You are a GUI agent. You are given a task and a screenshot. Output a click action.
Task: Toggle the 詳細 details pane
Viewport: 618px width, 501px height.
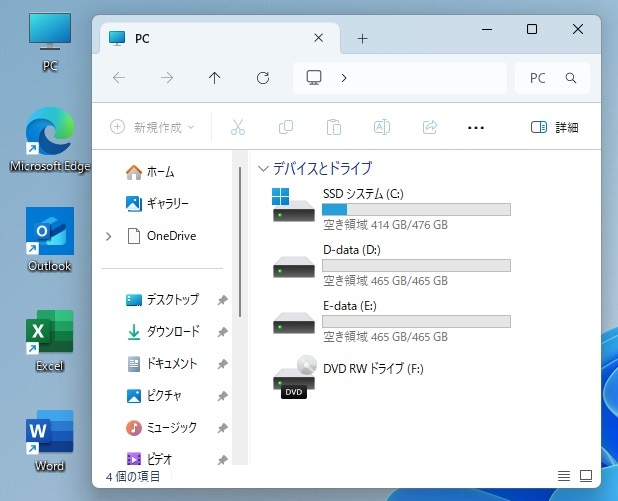point(555,127)
